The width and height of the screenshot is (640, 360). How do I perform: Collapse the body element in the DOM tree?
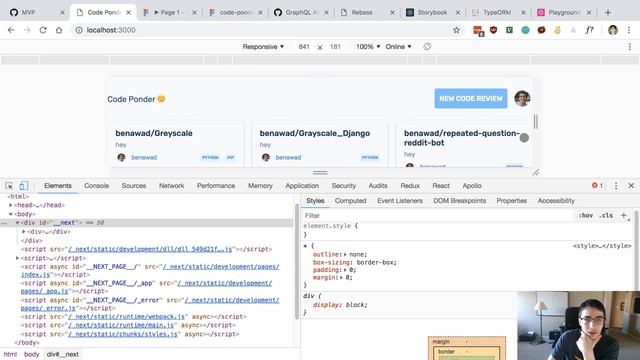(x=11, y=214)
